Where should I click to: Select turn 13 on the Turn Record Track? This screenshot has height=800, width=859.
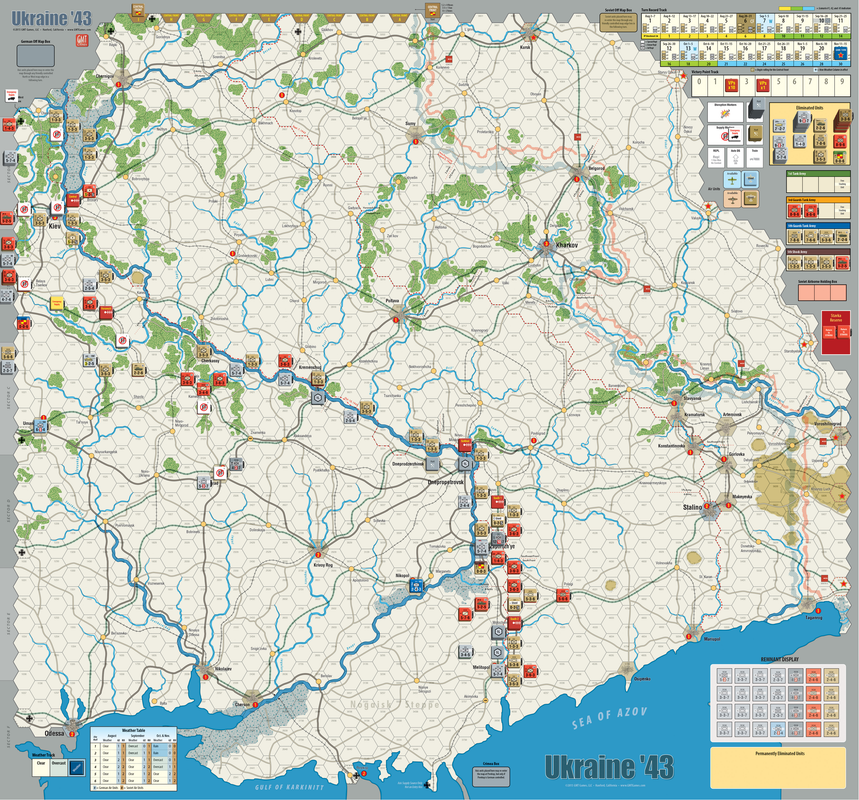click(688, 53)
